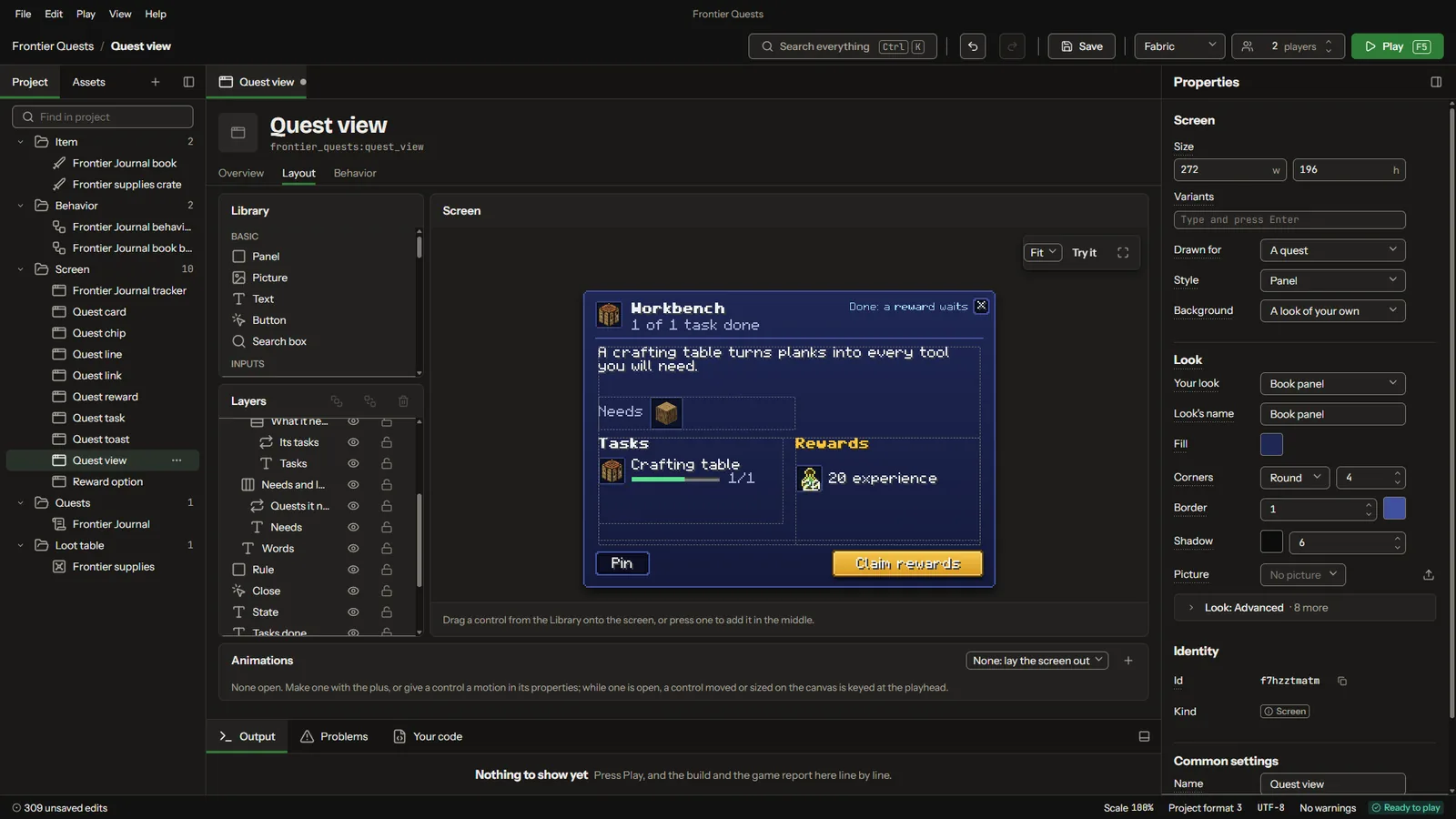This screenshot has width=1456, height=819.
Task: Hide the Words layer
Action: point(353,549)
